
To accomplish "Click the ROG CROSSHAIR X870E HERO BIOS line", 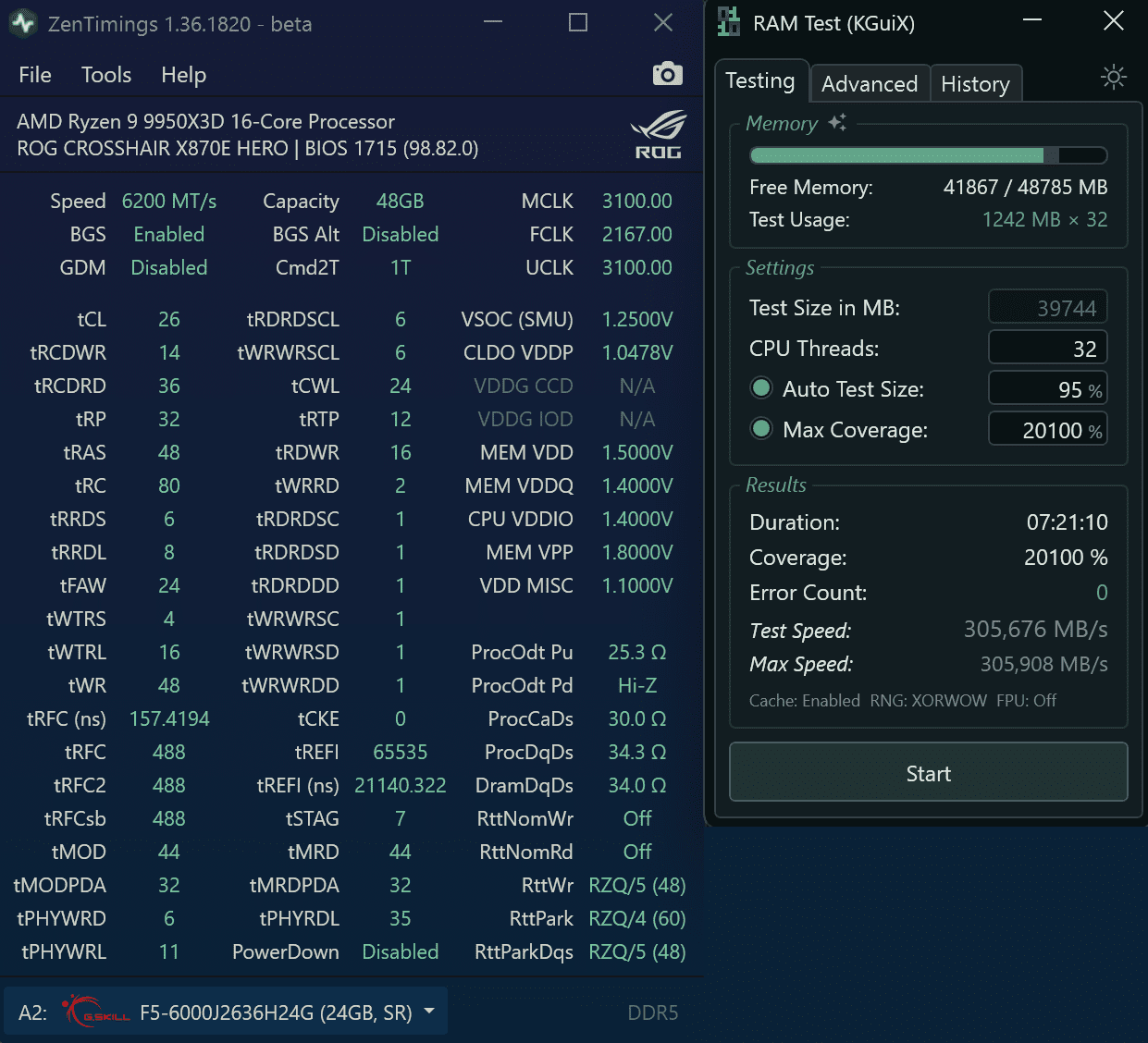I will click(x=247, y=148).
